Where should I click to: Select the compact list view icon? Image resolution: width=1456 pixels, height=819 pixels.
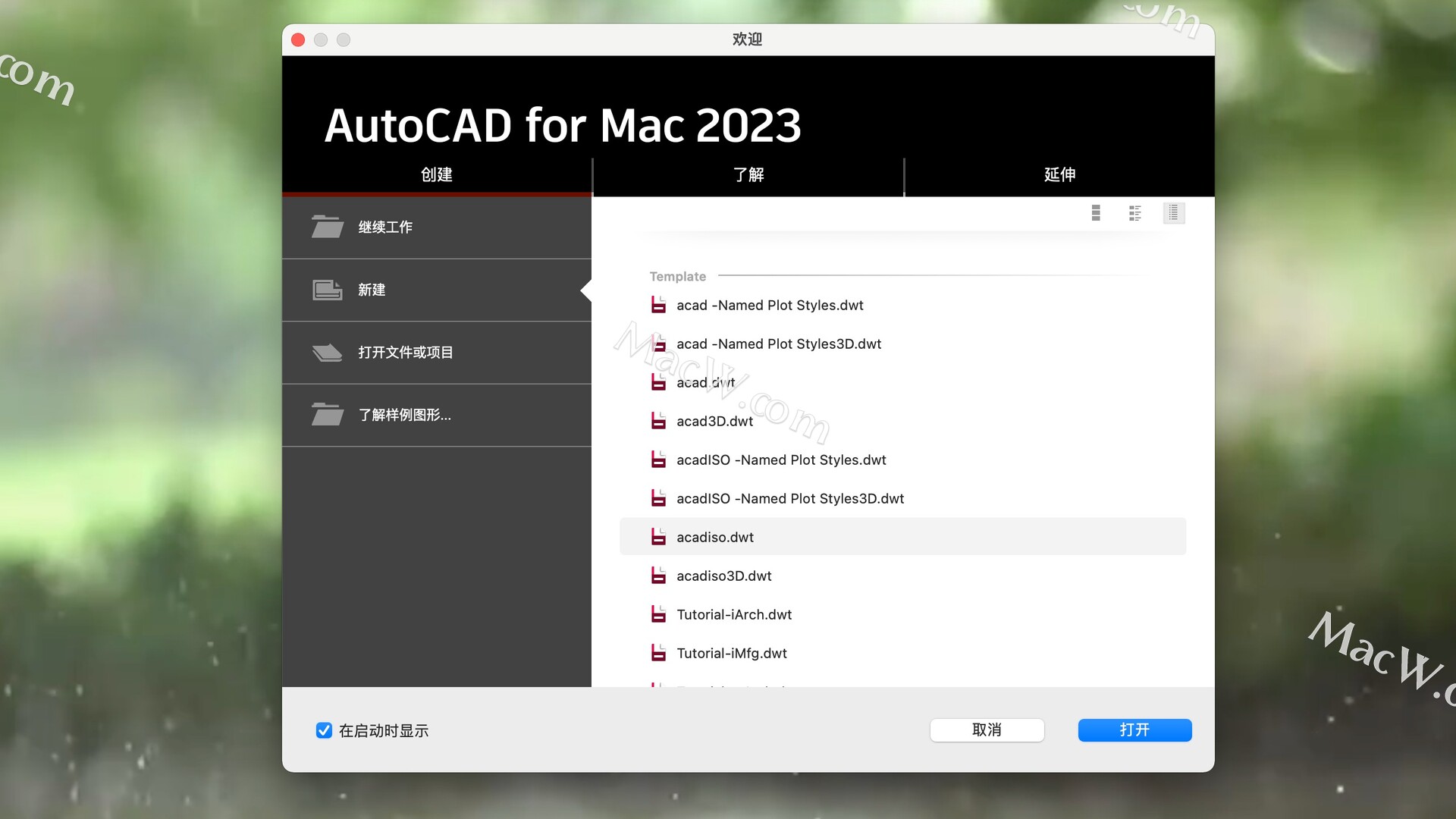click(x=1174, y=213)
